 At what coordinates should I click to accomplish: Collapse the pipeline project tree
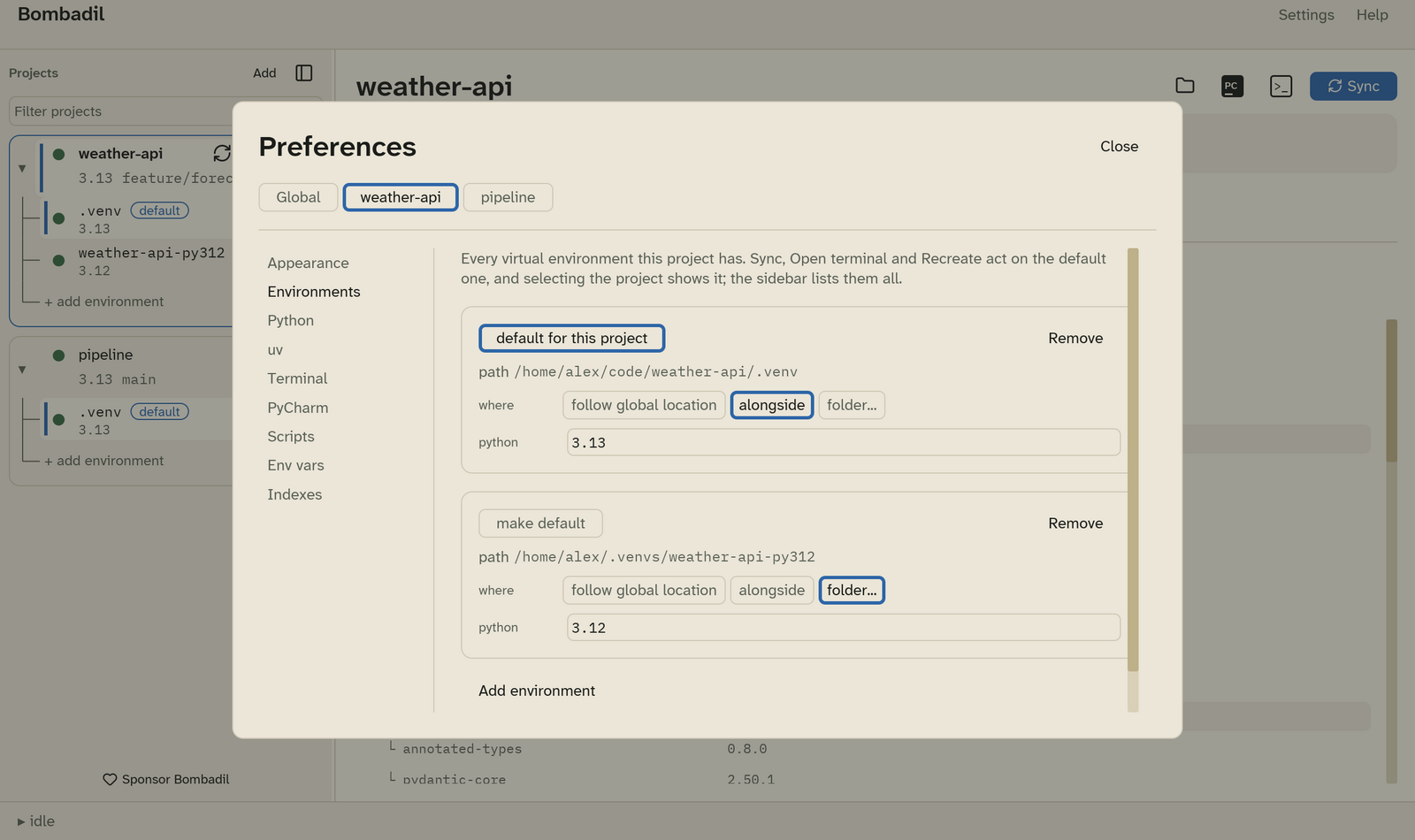pyautogui.click(x=22, y=370)
